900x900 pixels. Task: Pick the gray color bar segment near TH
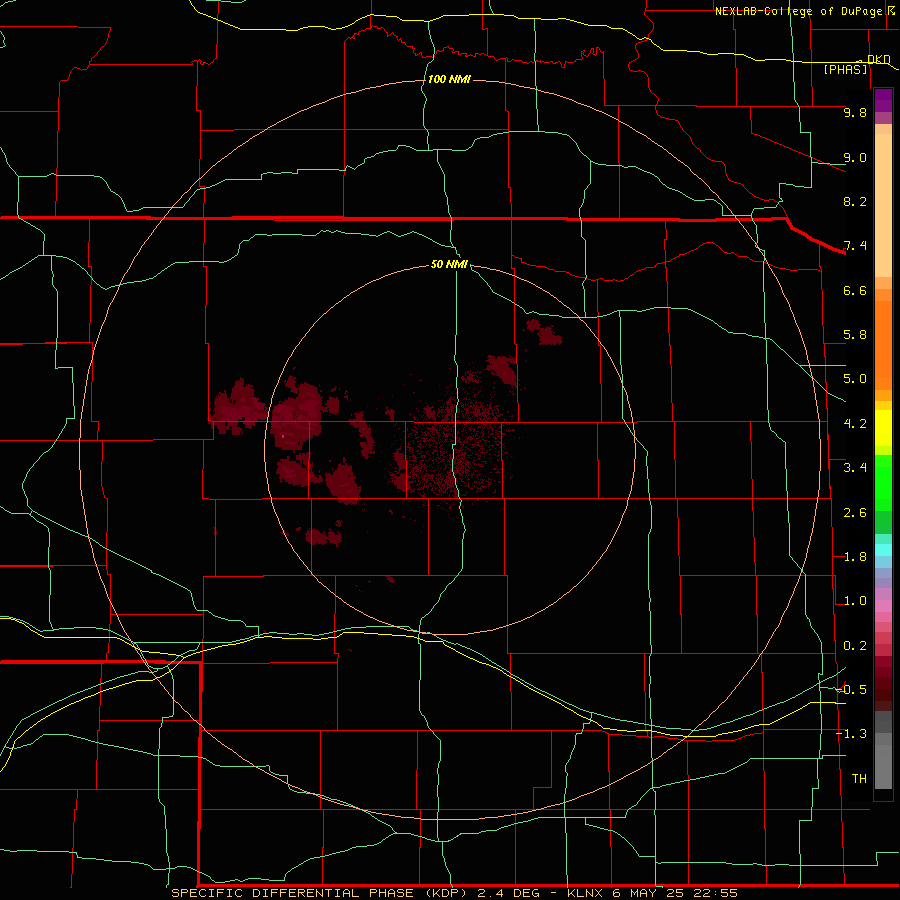pos(883,769)
